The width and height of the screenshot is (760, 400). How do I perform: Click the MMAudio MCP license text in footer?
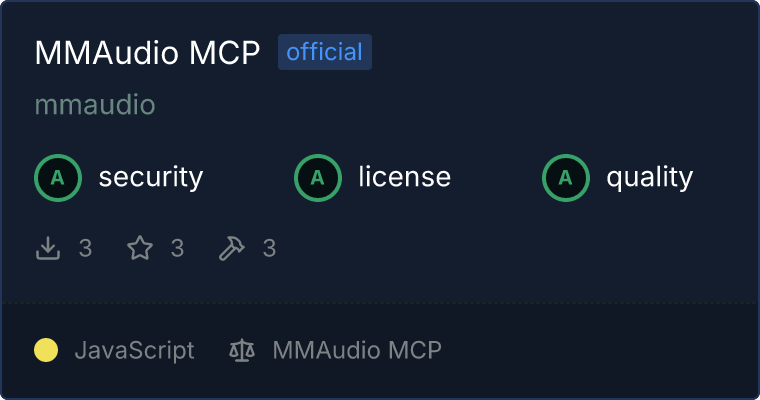(357, 350)
